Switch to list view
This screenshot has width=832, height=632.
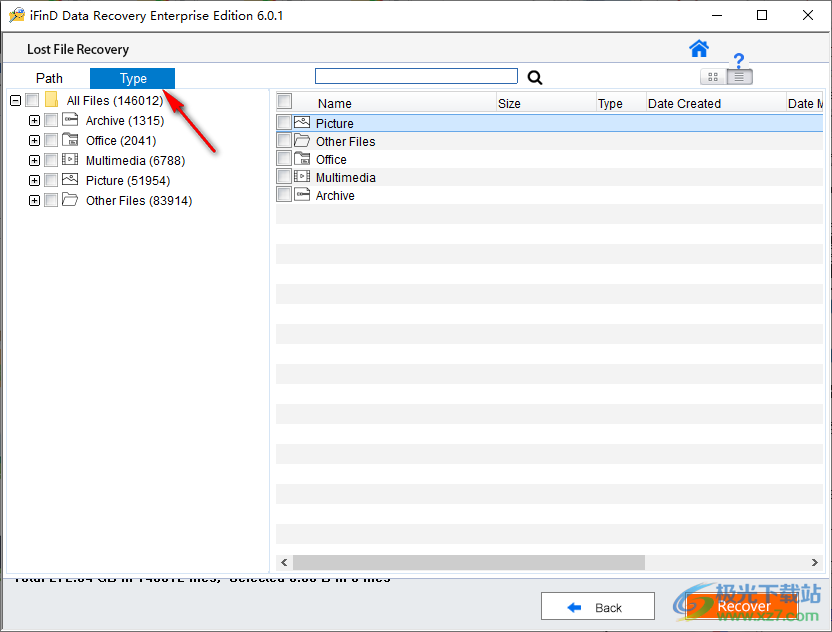tap(738, 76)
